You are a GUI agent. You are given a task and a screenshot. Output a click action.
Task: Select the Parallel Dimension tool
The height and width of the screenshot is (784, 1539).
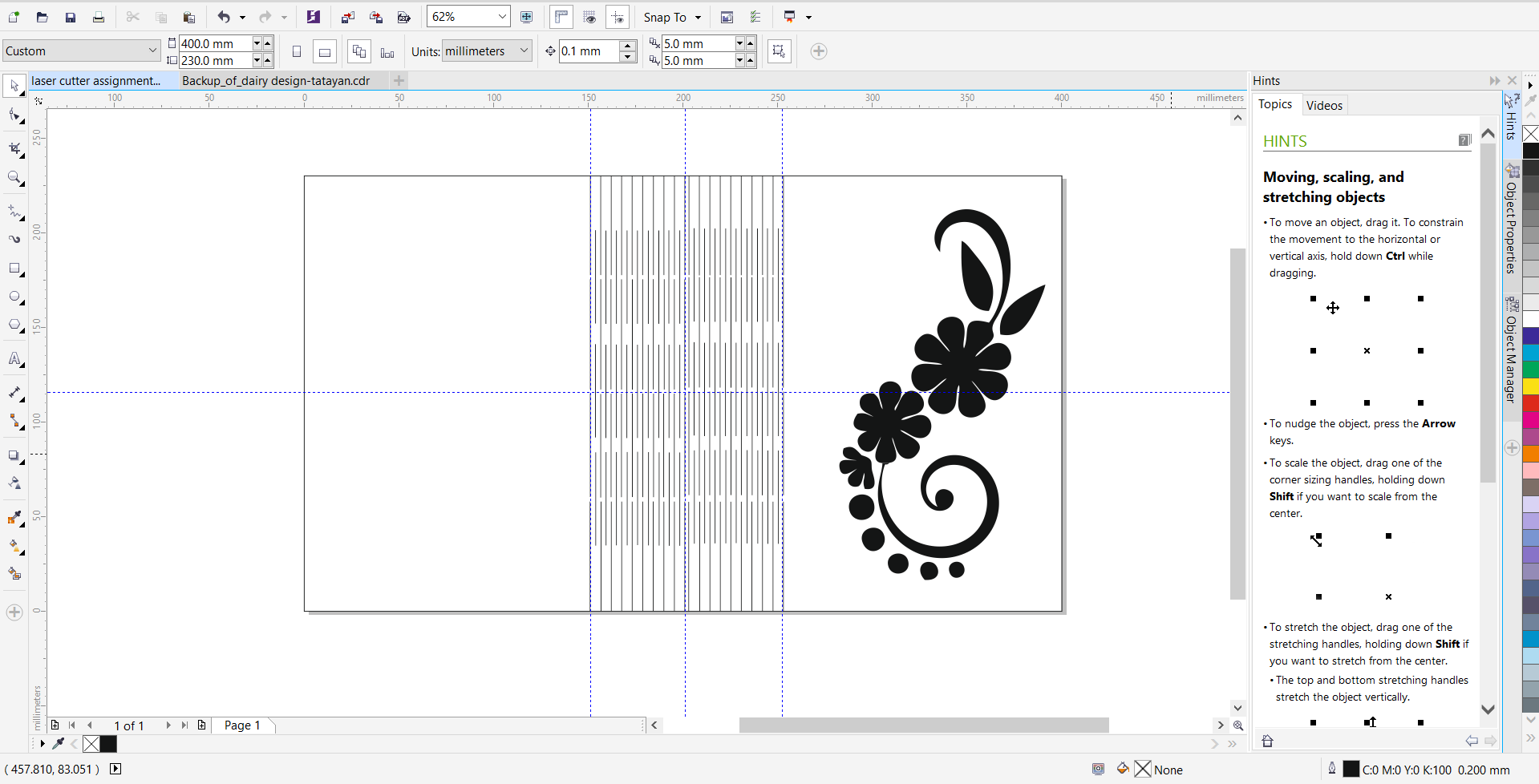14,393
